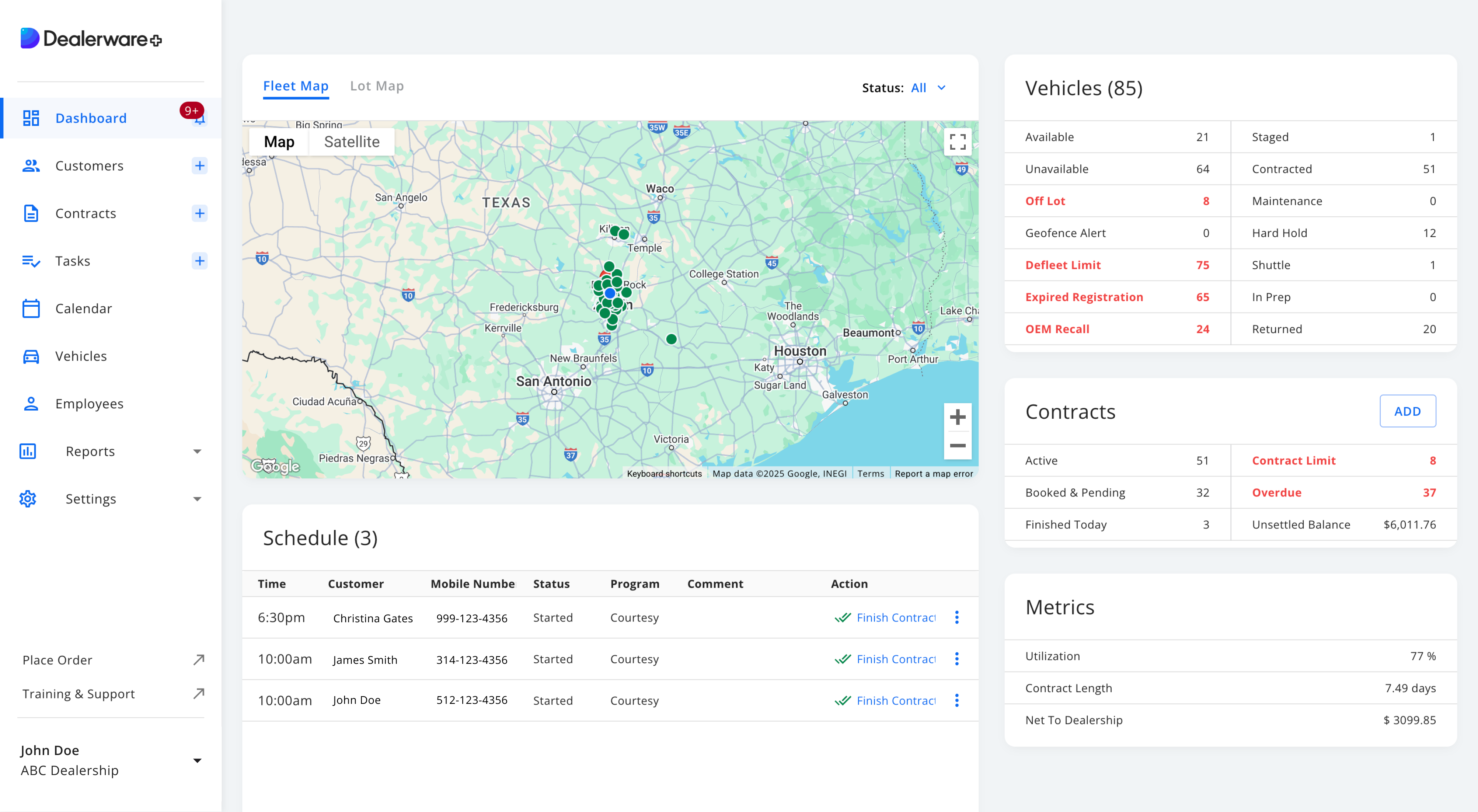
Task: Click the Contracted vehicles row
Action: pyautogui.click(x=1344, y=169)
